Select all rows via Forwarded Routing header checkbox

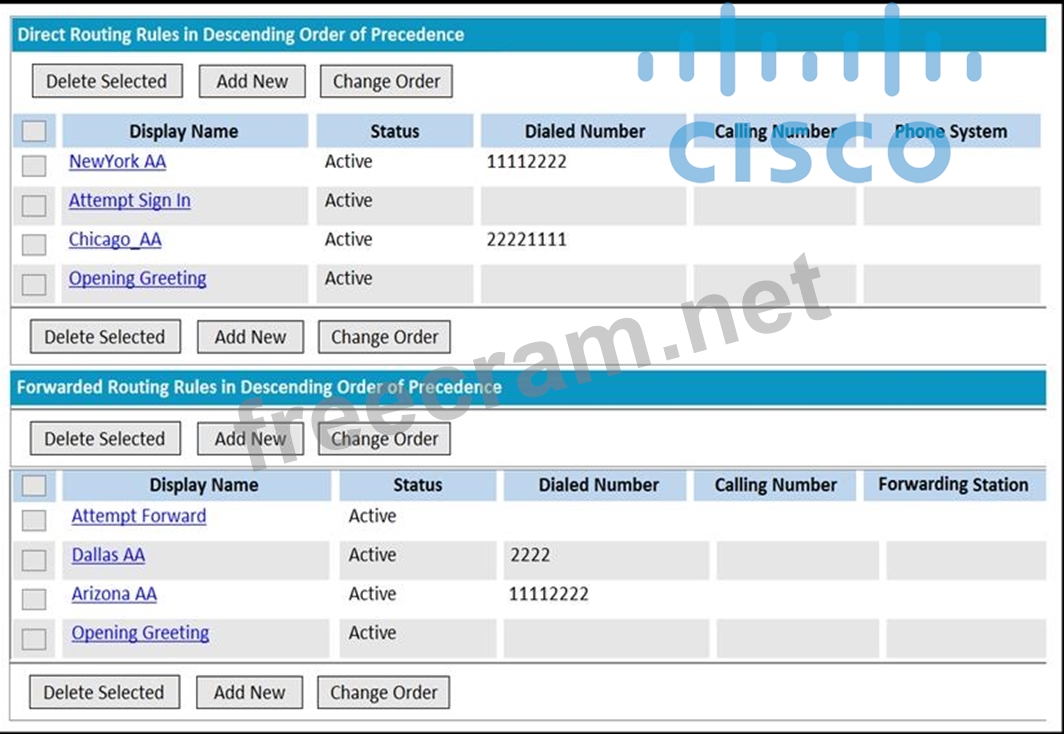(34, 485)
